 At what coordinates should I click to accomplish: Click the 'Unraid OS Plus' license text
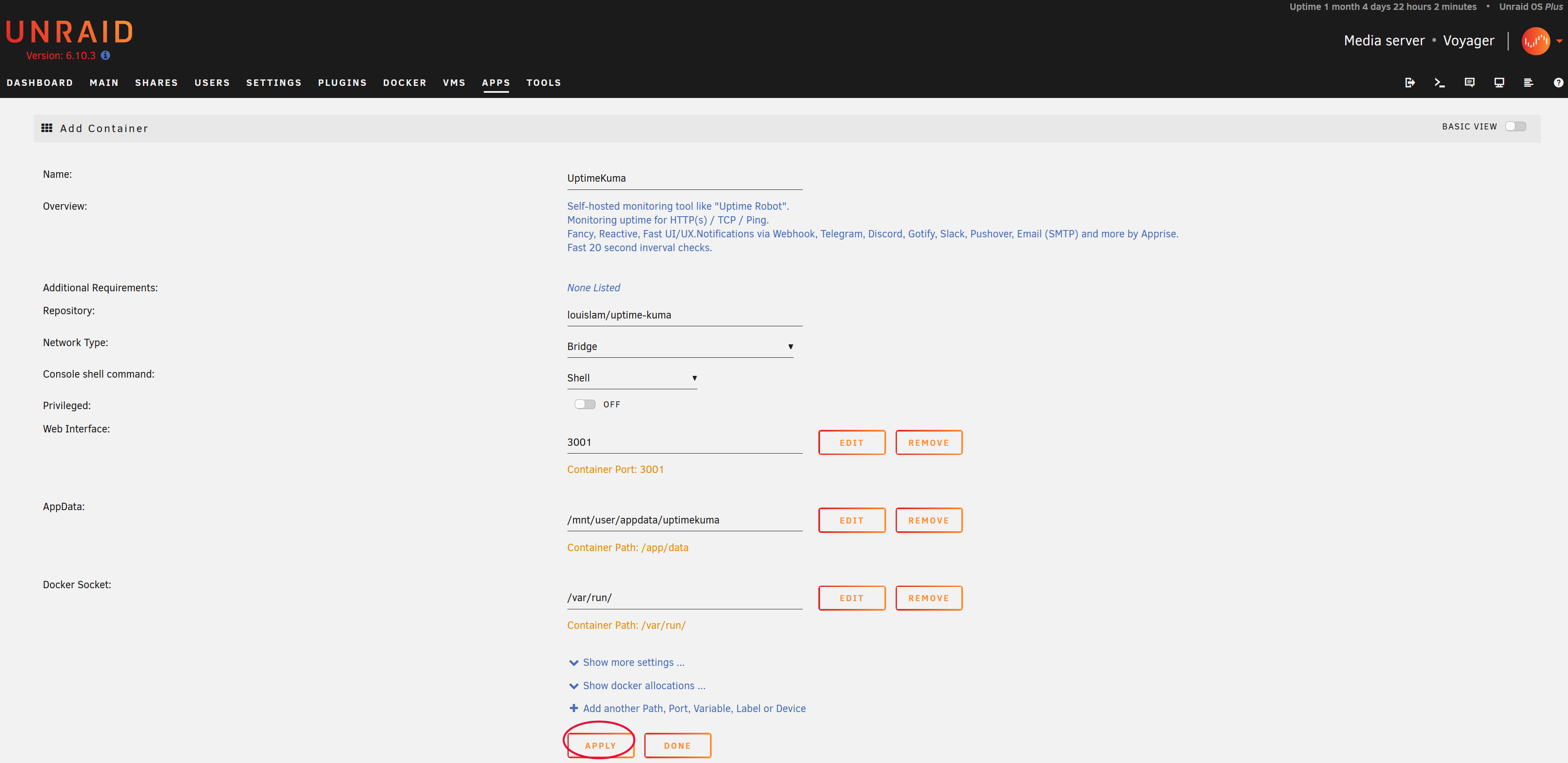point(1531,7)
